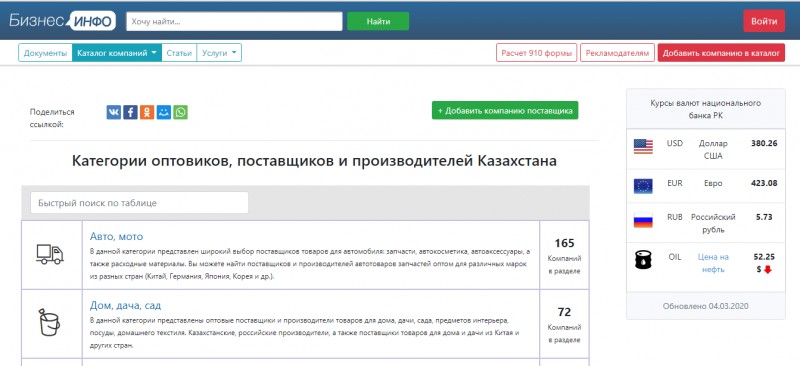Click the truck icon for Авто, мото

pyautogui.click(x=50, y=254)
